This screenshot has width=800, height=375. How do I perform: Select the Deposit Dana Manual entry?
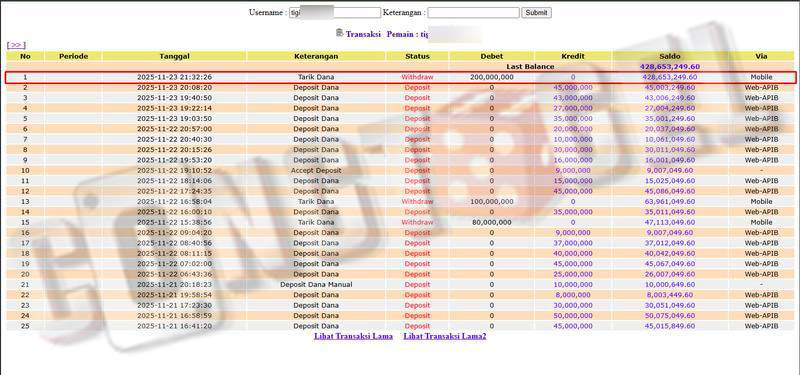(x=316, y=284)
